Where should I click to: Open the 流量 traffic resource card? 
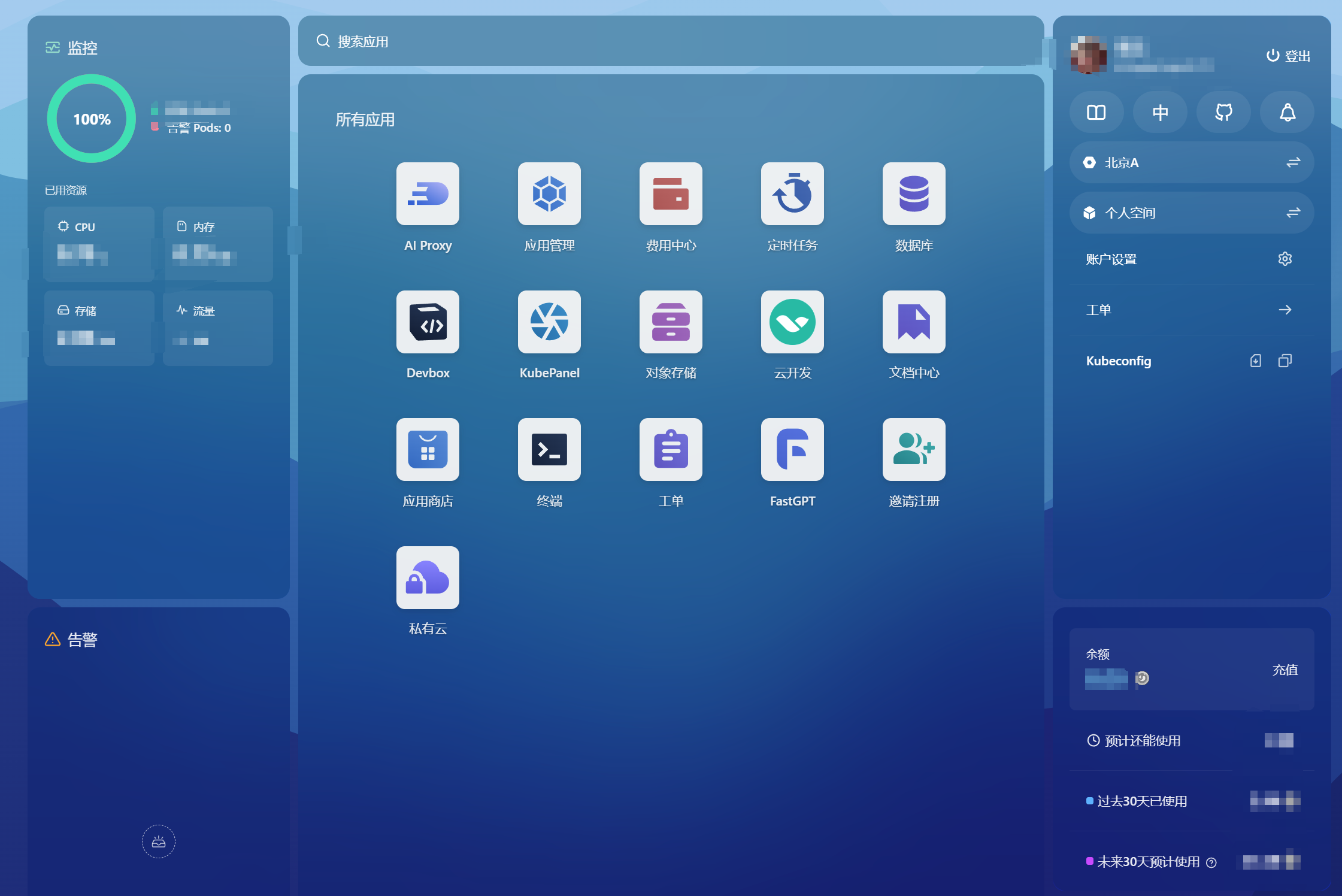coord(218,328)
